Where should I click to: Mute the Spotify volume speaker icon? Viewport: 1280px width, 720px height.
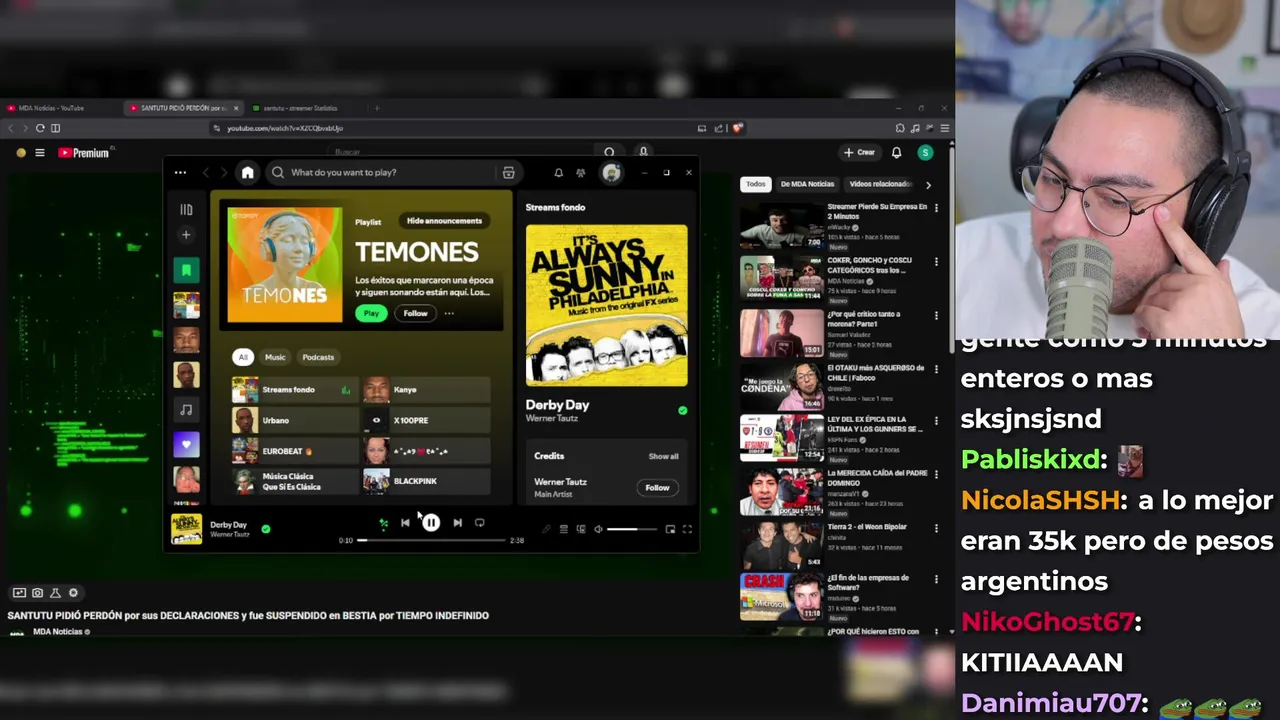pos(598,529)
